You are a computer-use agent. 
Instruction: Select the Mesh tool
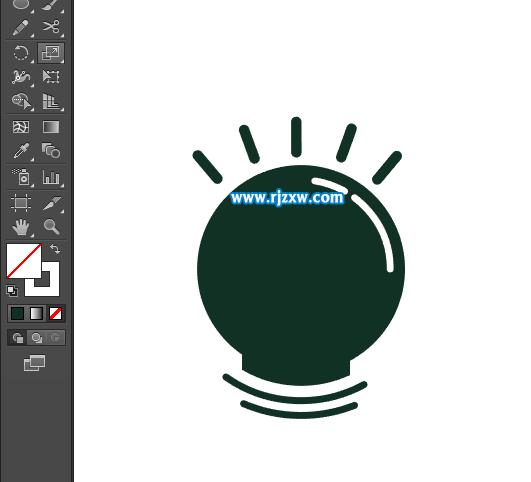pos(21,127)
